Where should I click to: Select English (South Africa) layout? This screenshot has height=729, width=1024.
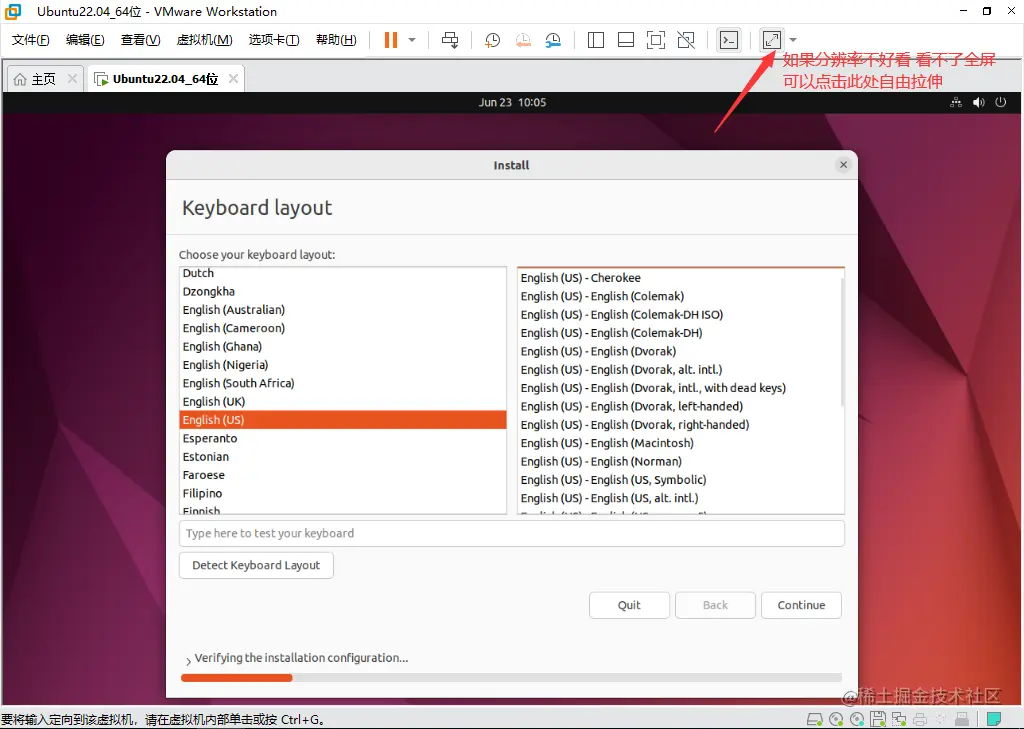(343, 383)
